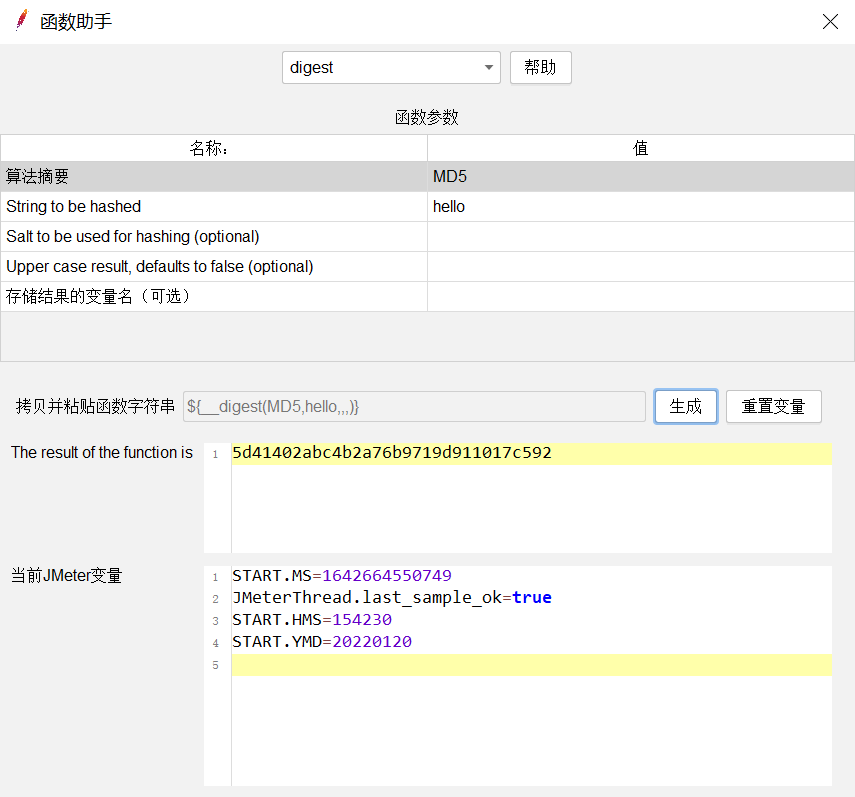
Task: Click the JMeterThread.last_sample_ok=true line
Action: [392, 598]
